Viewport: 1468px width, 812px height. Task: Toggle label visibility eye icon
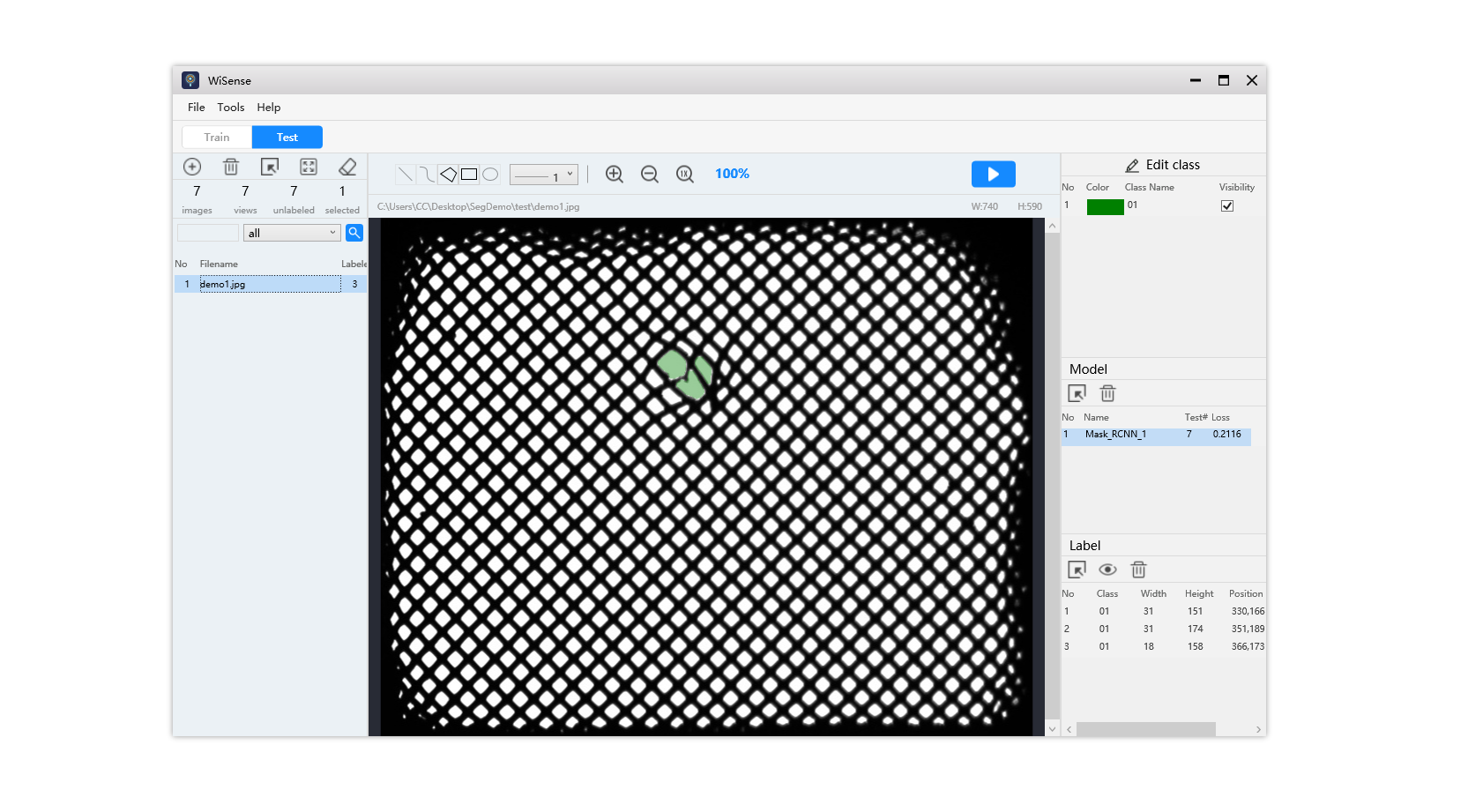1107,570
